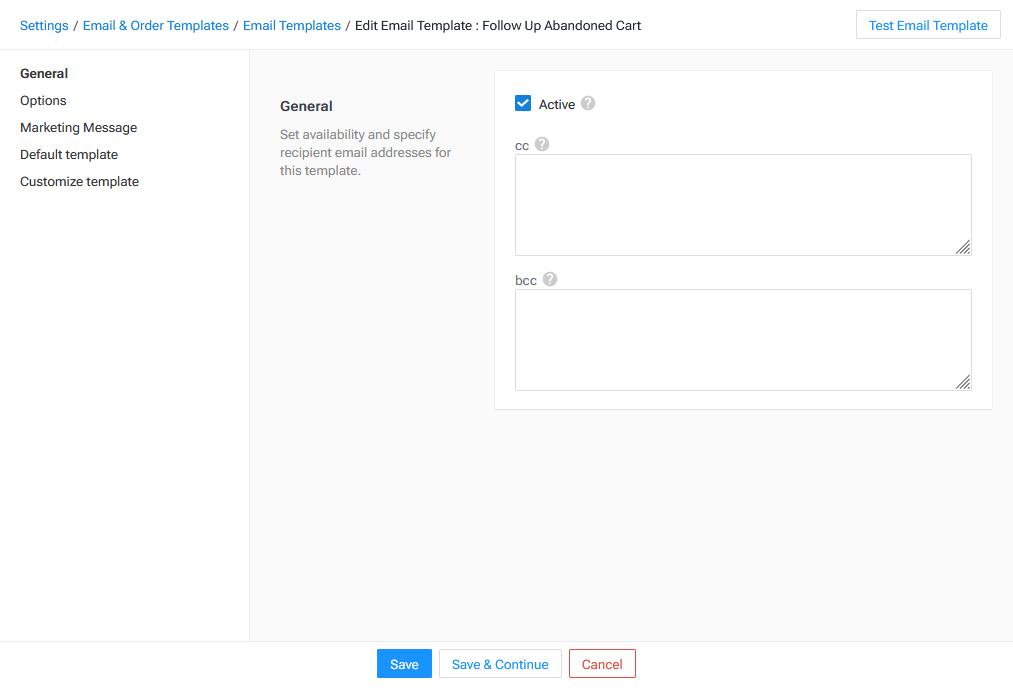Viewport: 1013px width, 691px height.
Task: Focus the cc email addresses field
Action: (742, 204)
